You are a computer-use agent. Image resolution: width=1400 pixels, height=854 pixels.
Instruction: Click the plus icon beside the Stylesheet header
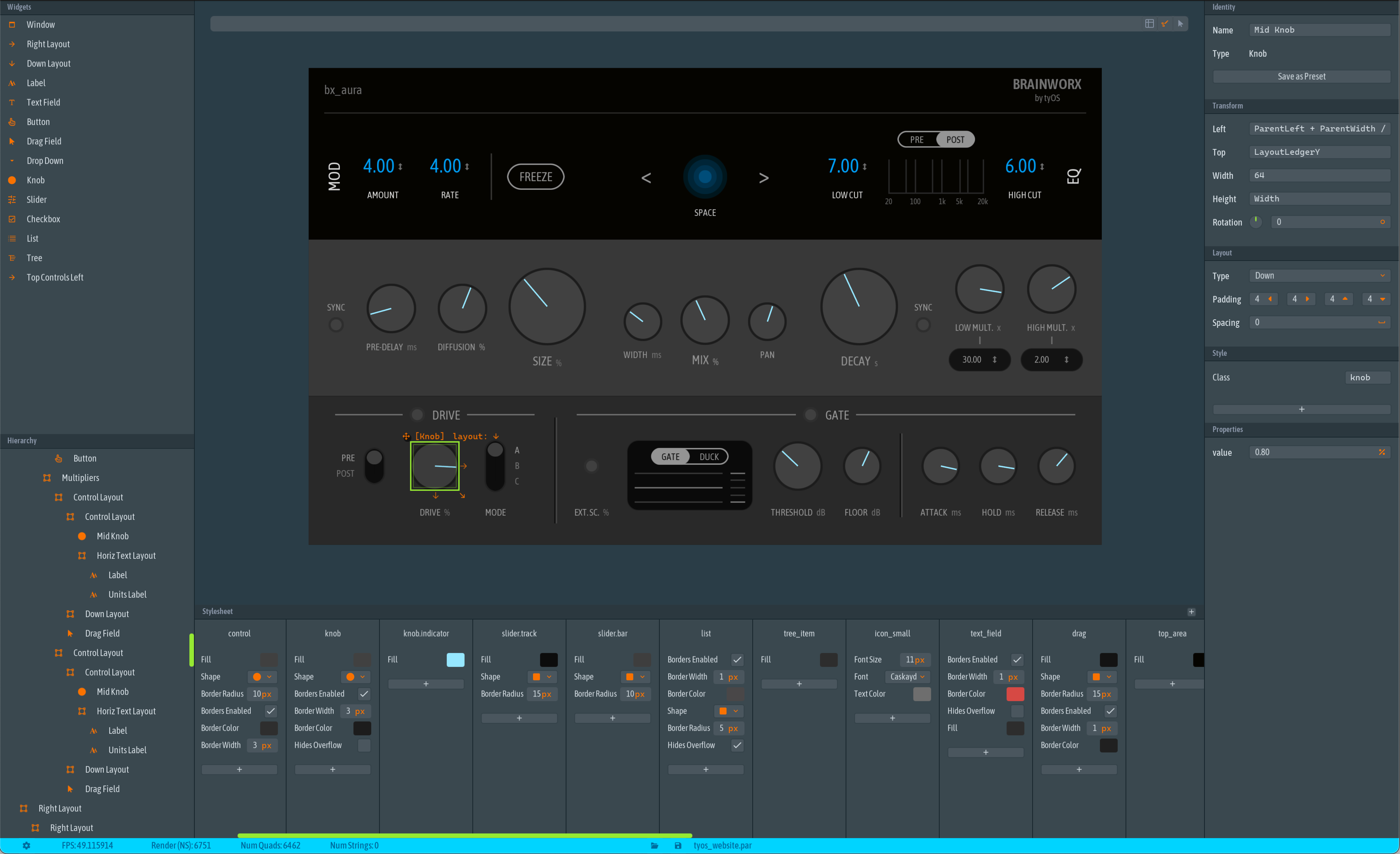[1192, 612]
